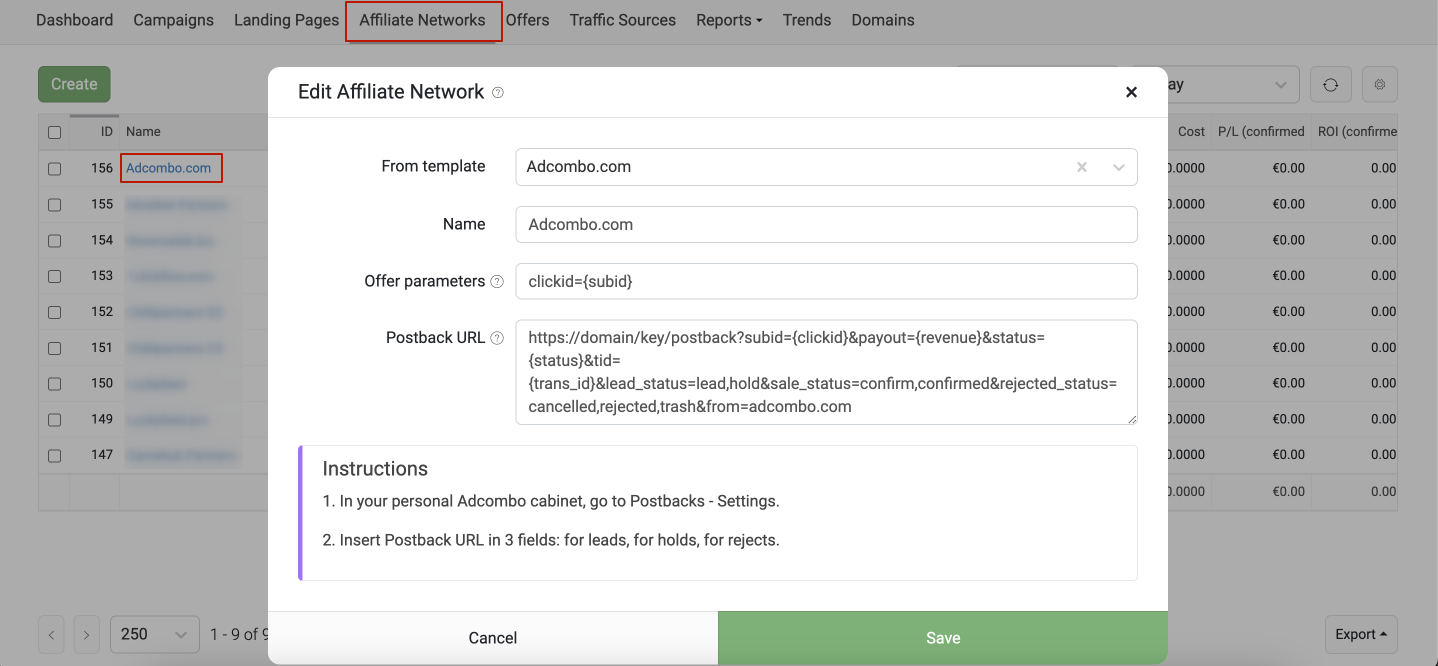Click the Name input field

[x=826, y=224]
